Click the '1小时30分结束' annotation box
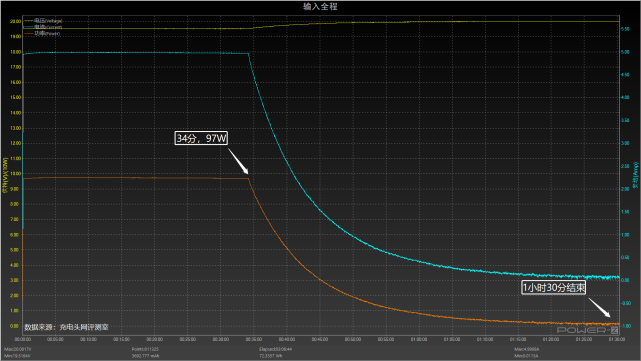 [x=554, y=288]
